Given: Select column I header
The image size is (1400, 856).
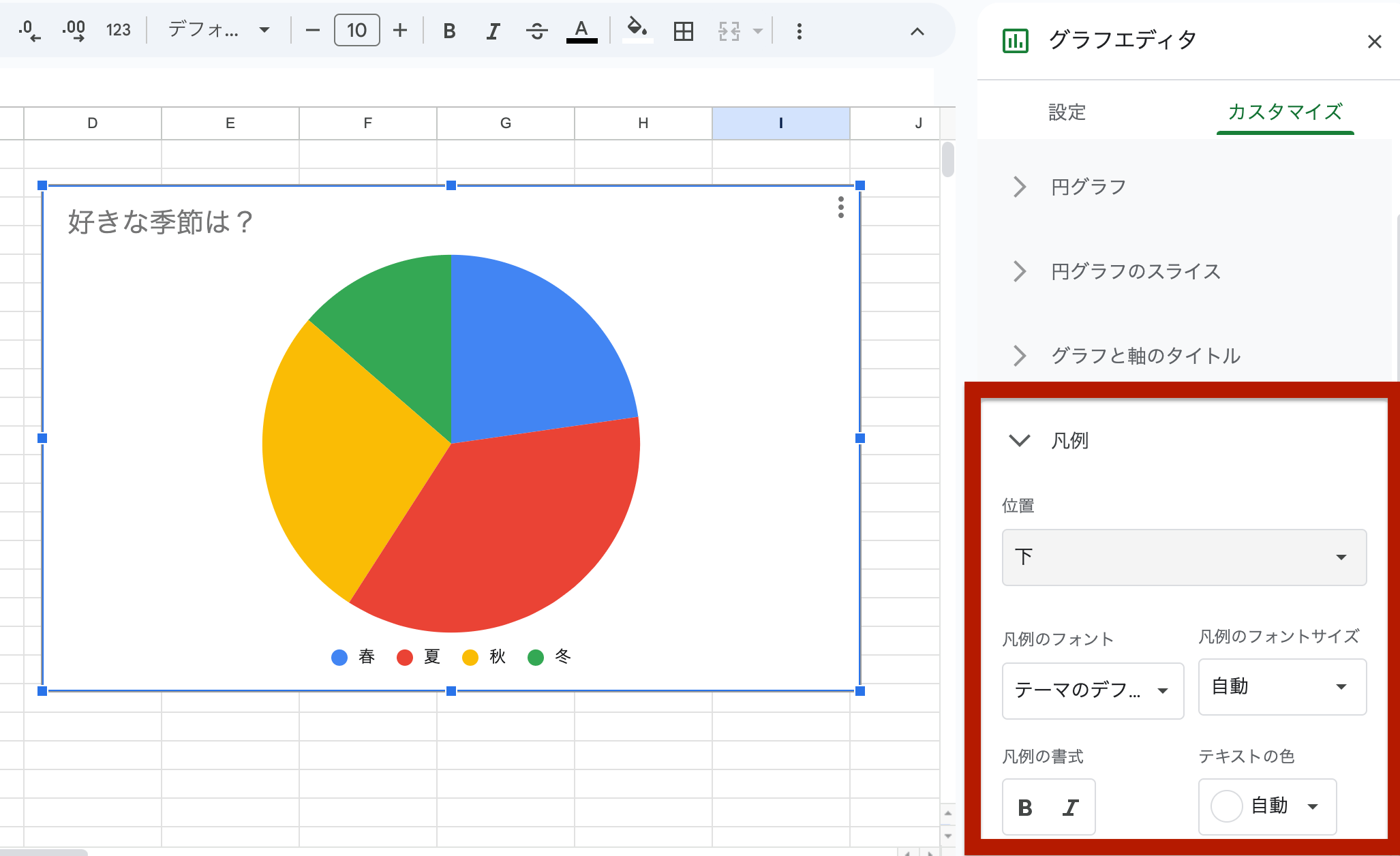Looking at the screenshot, I should (780, 123).
